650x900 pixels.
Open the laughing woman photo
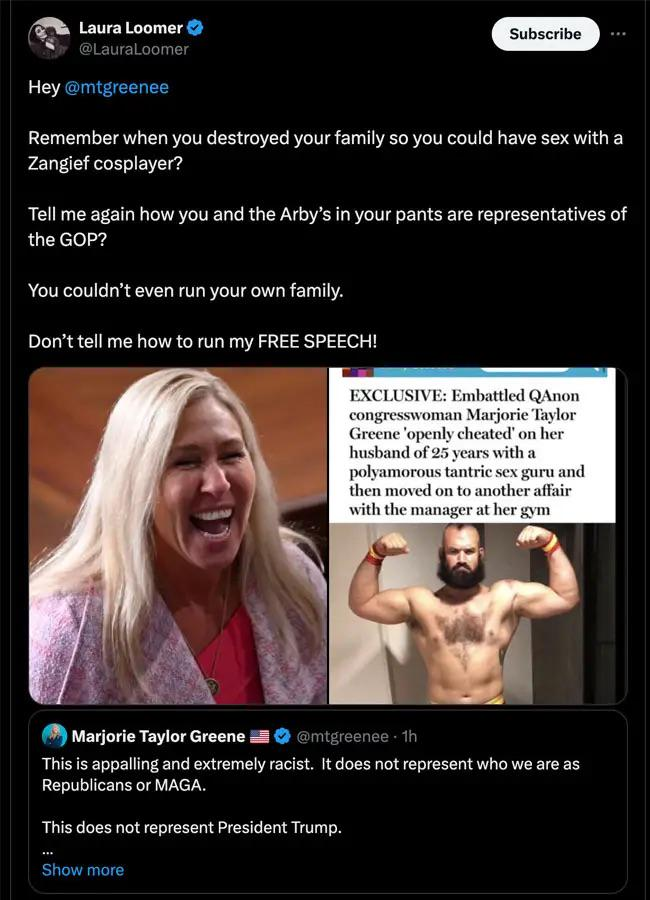point(178,536)
